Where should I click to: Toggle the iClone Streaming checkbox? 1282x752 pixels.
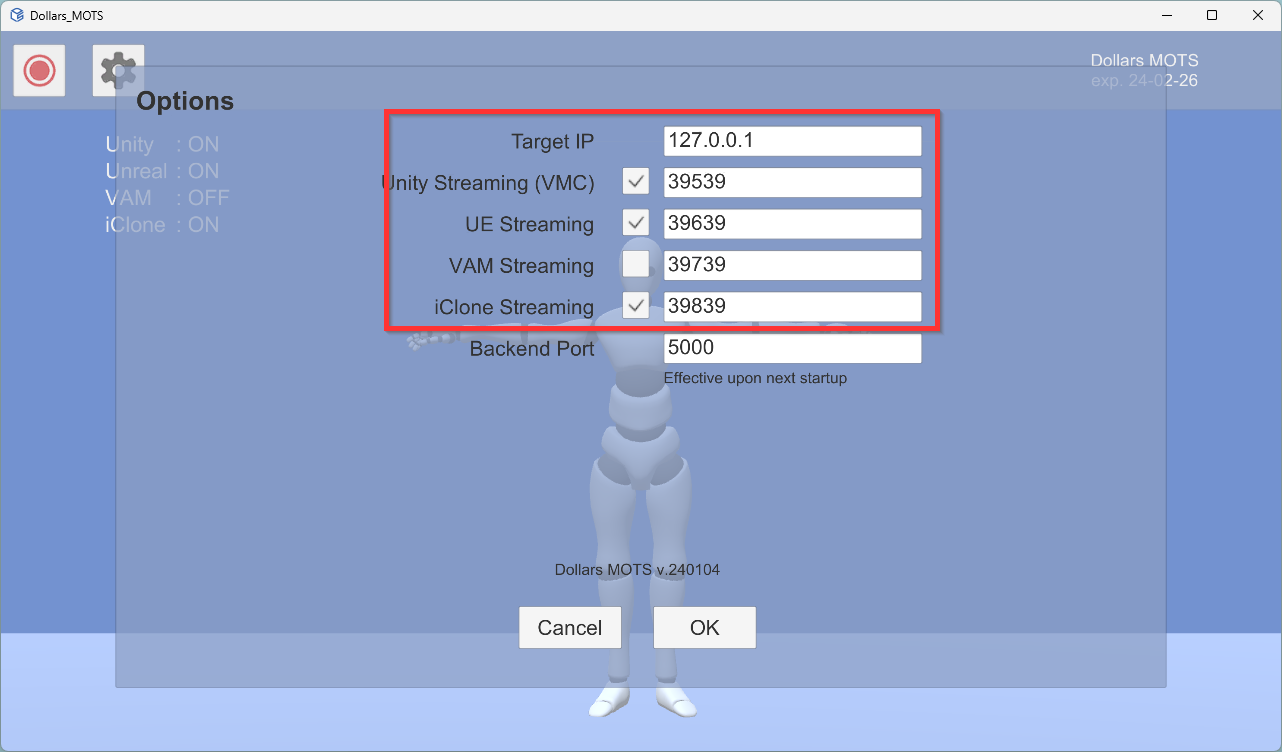[636, 307]
